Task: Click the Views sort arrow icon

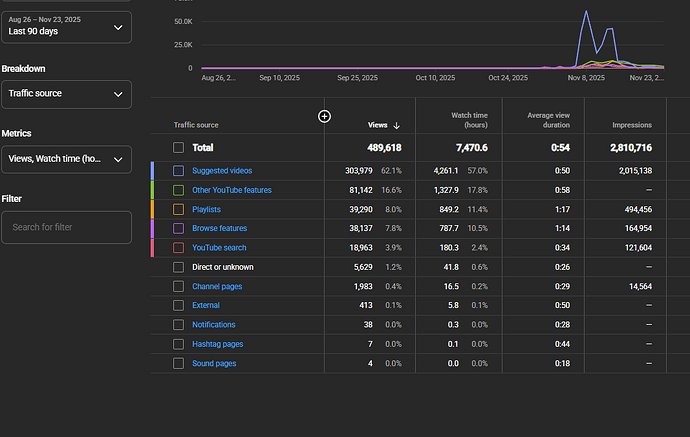Action: (397, 125)
